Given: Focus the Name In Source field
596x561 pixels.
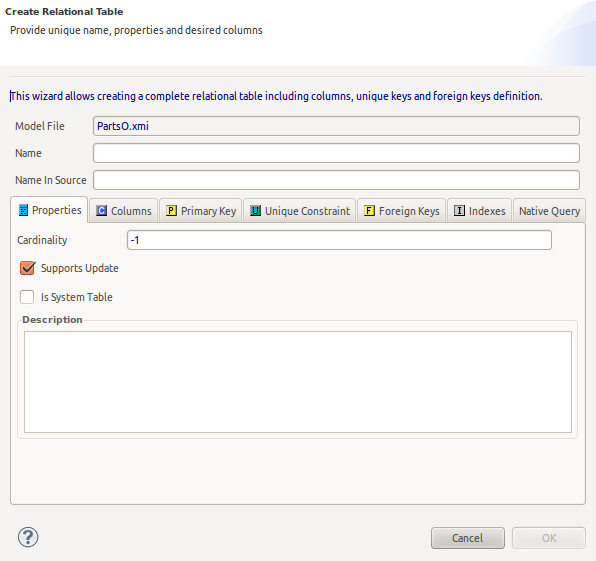Looking at the screenshot, I should click(x=336, y=180).
